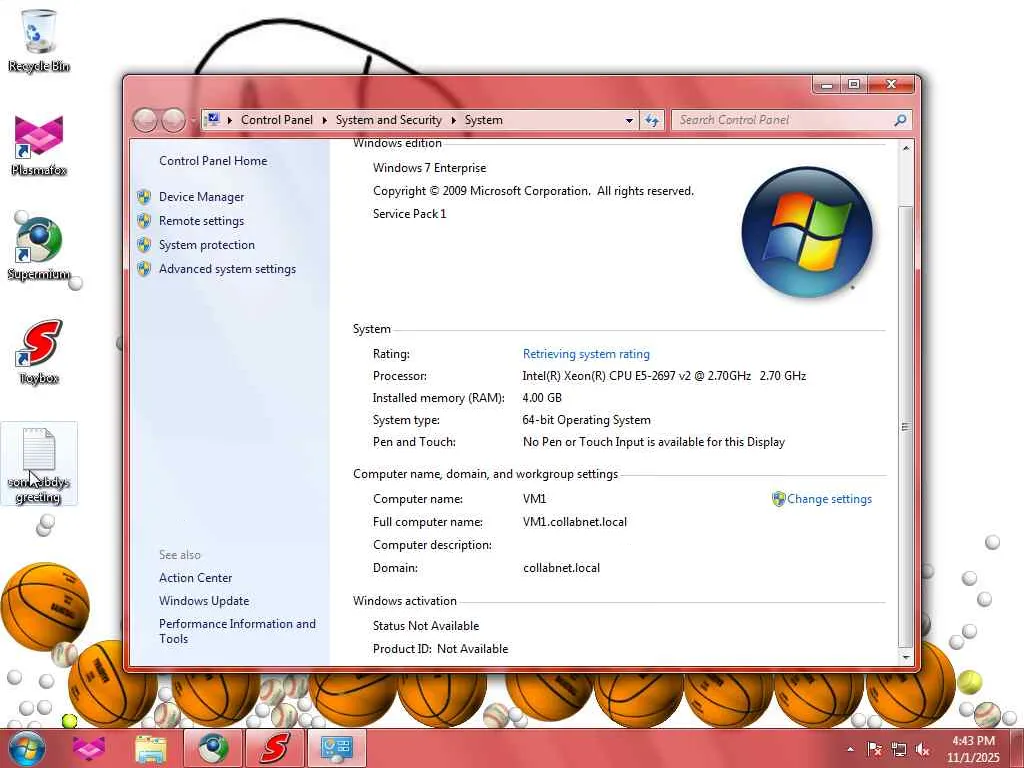Open recent pages dropdown next to Forward
Viewport: 1024px width, 768px height.
coord(193,120)
